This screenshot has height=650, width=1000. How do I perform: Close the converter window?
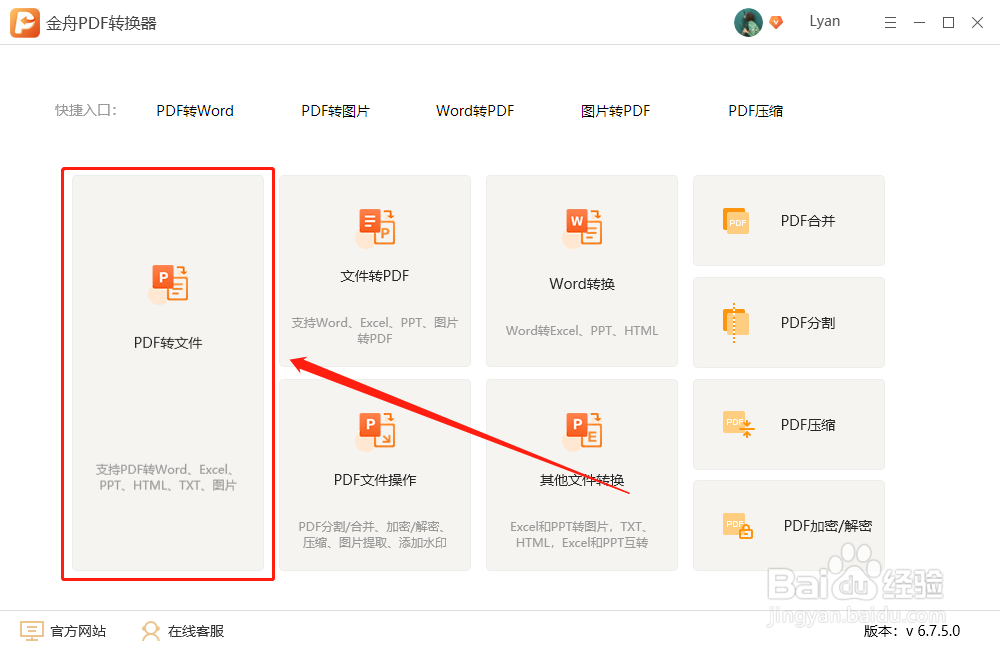(977, 23)
